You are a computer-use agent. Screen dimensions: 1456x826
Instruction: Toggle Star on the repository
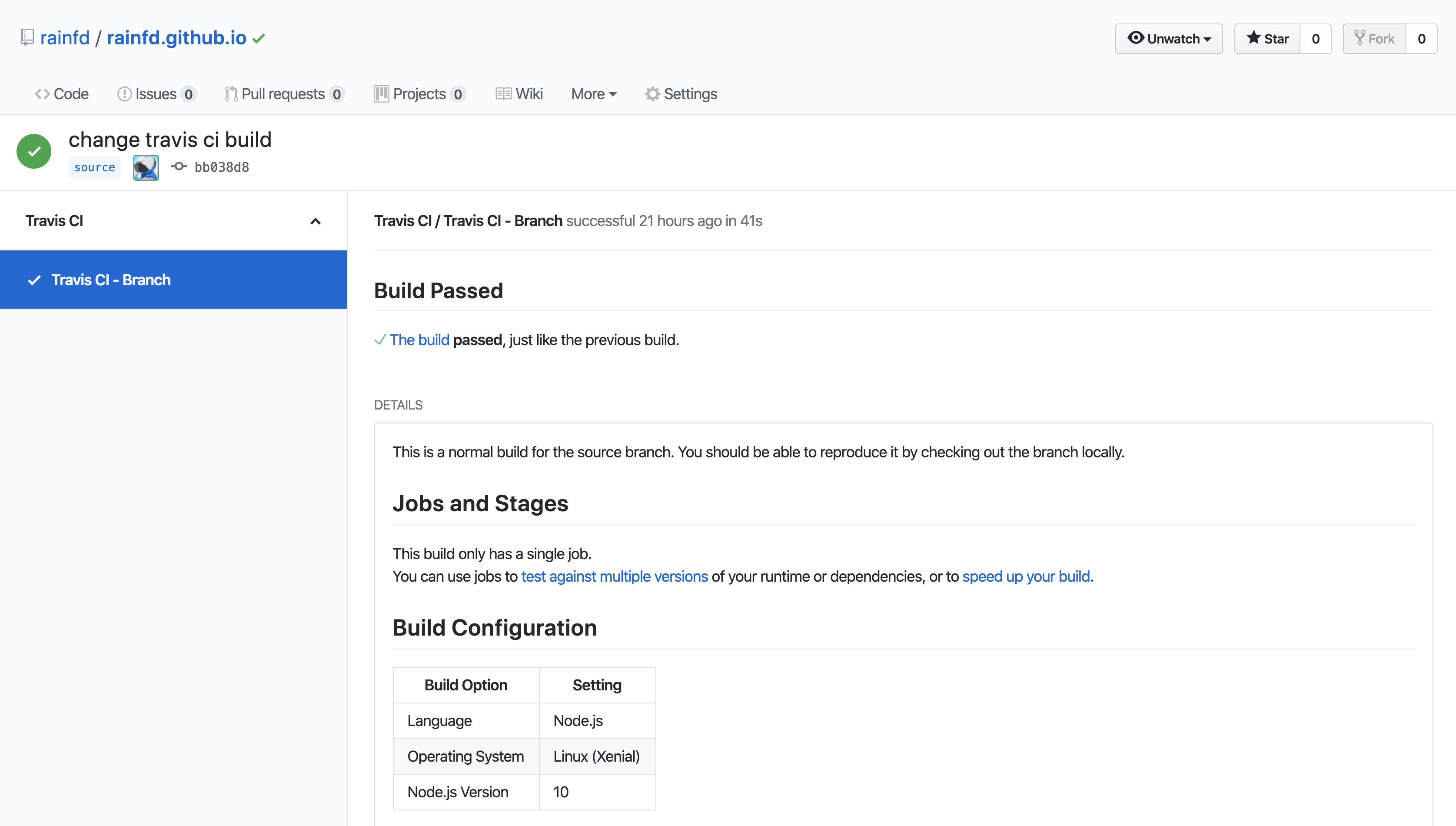(x=1268, y=38)
